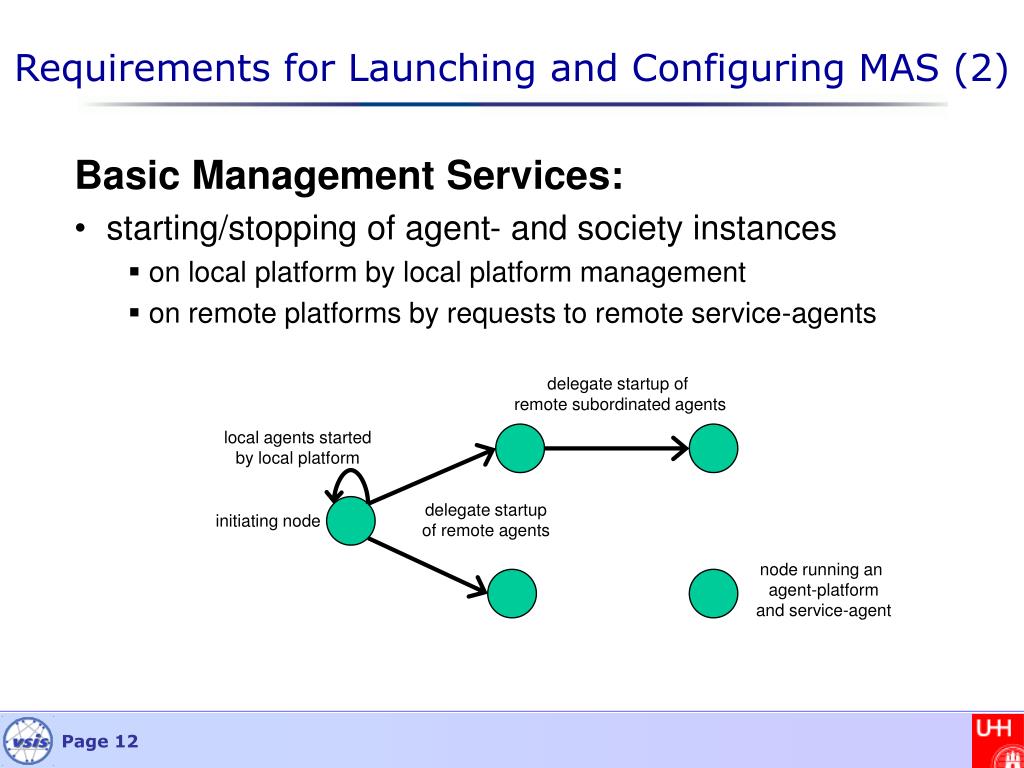Click the VSIS logo in the footer
The width and height of the screenshot is (1024, 768).
(x=28, y=741)
